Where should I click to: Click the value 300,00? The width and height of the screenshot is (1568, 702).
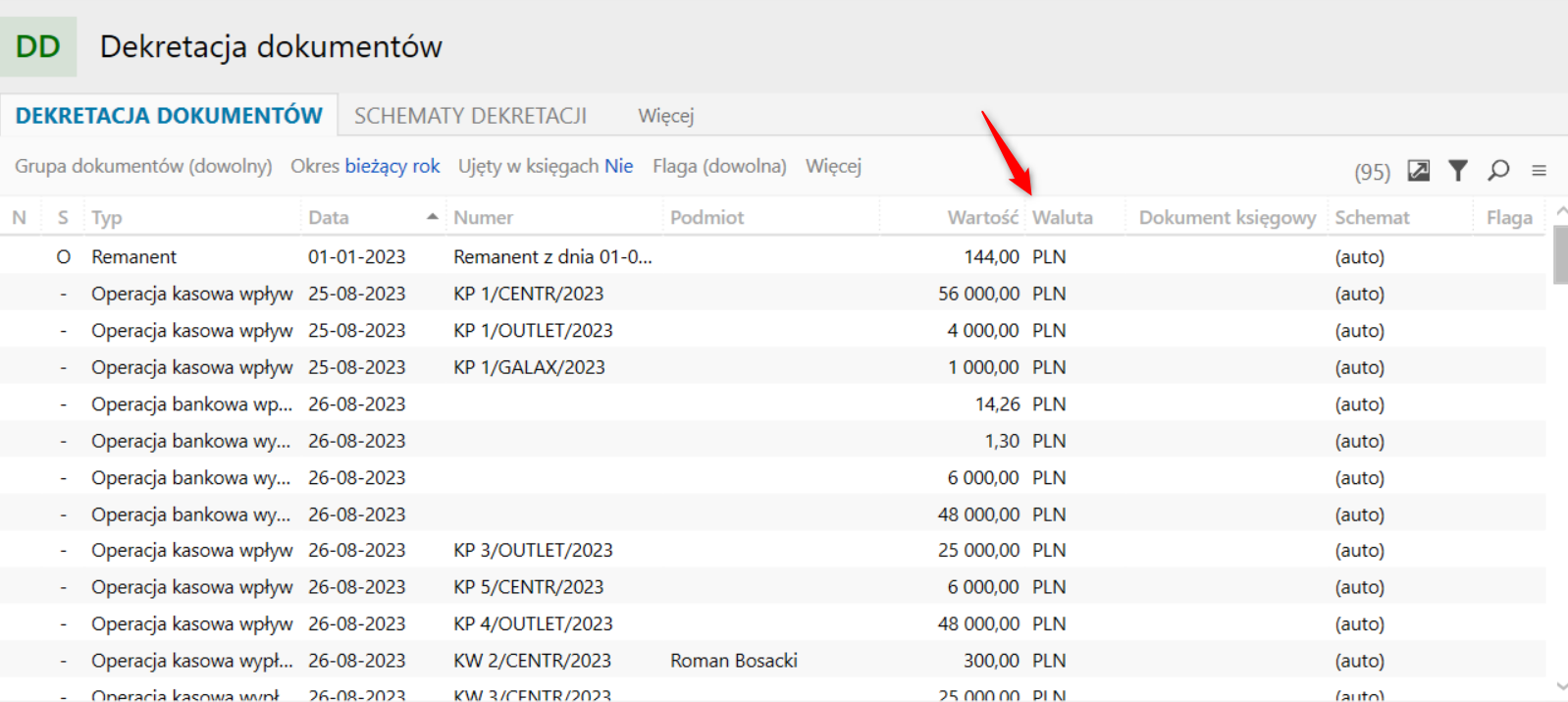pyautogui.click(x=992, y=661)
